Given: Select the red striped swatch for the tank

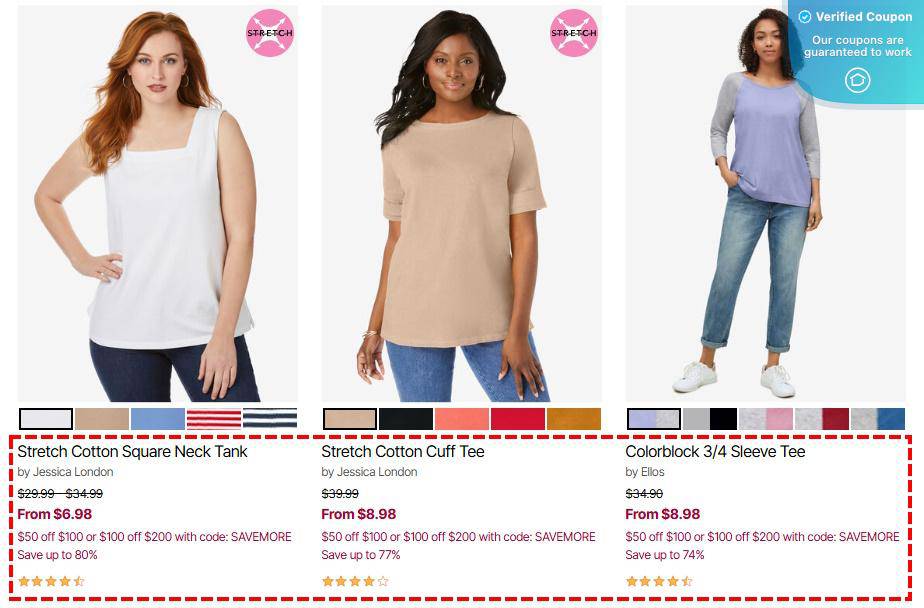Looking at the screenshot, I should [x=214, y=419].
